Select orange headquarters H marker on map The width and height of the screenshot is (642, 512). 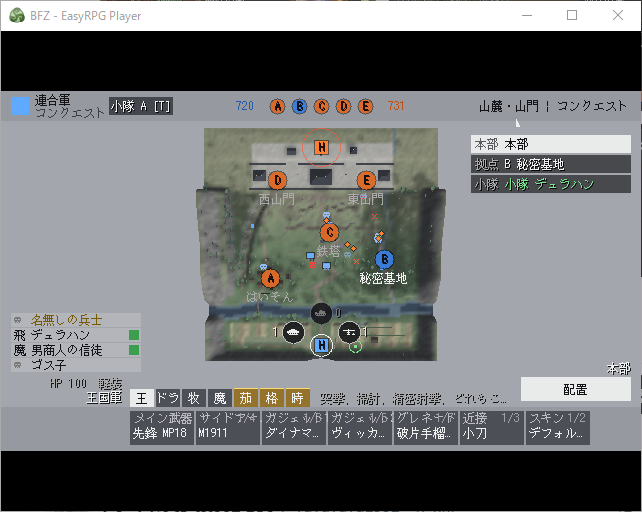coord(321,147)
